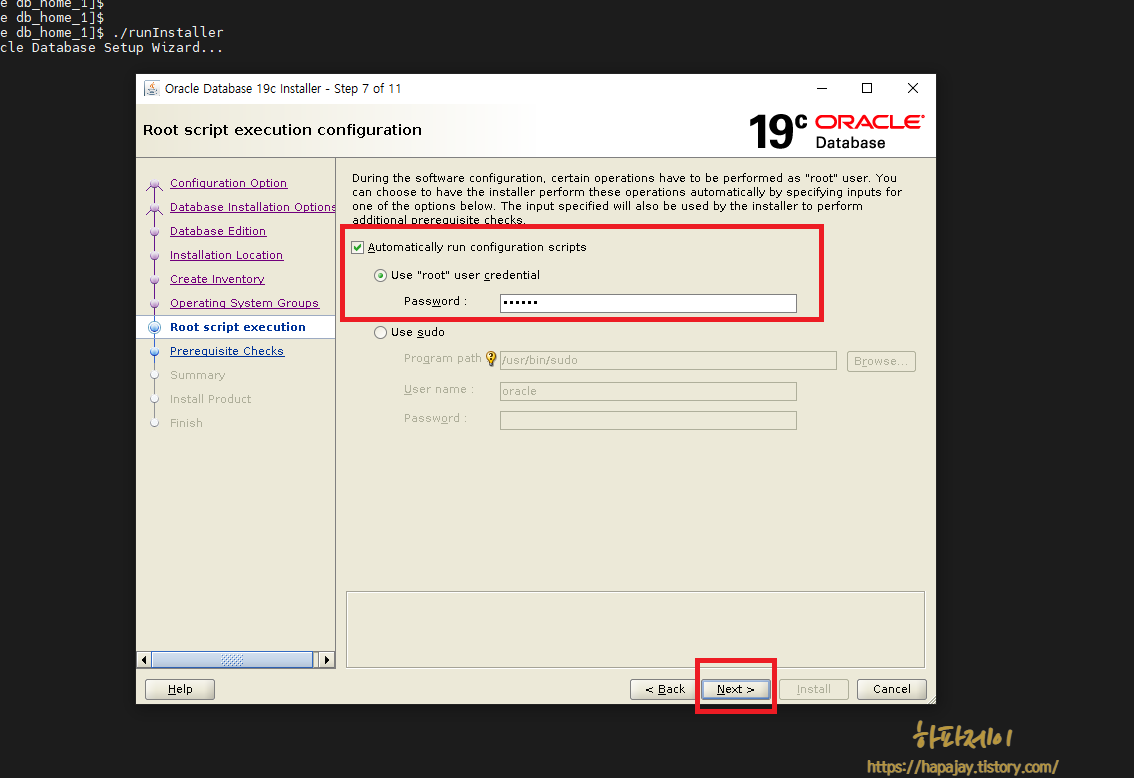This screenshot has height=778, width=1134.
Task: Click left arrow of sidebar horizontal scrollbar
Action: coord(144,659)
